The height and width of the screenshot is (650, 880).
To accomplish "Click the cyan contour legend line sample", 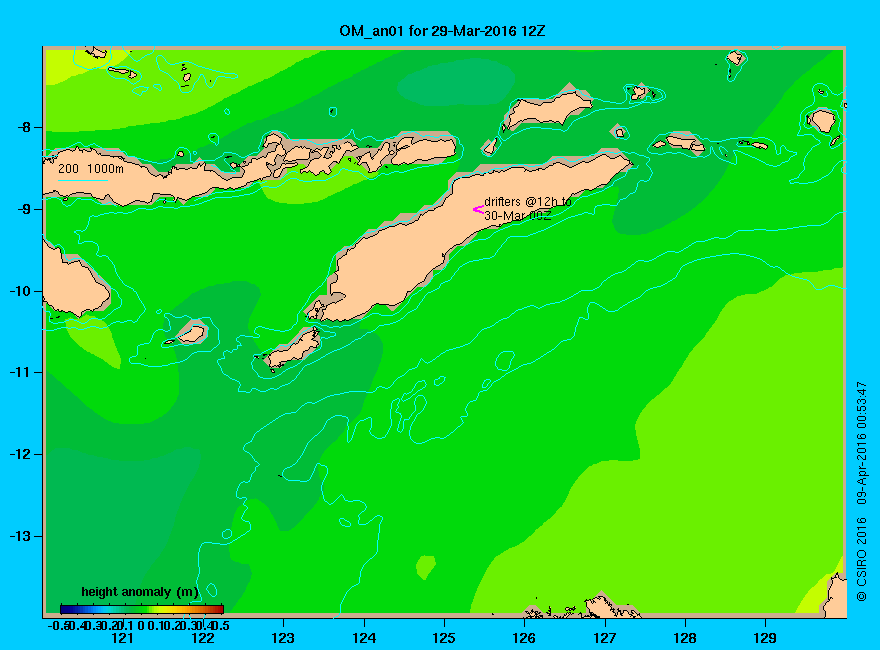I will (x=82, y=180).
